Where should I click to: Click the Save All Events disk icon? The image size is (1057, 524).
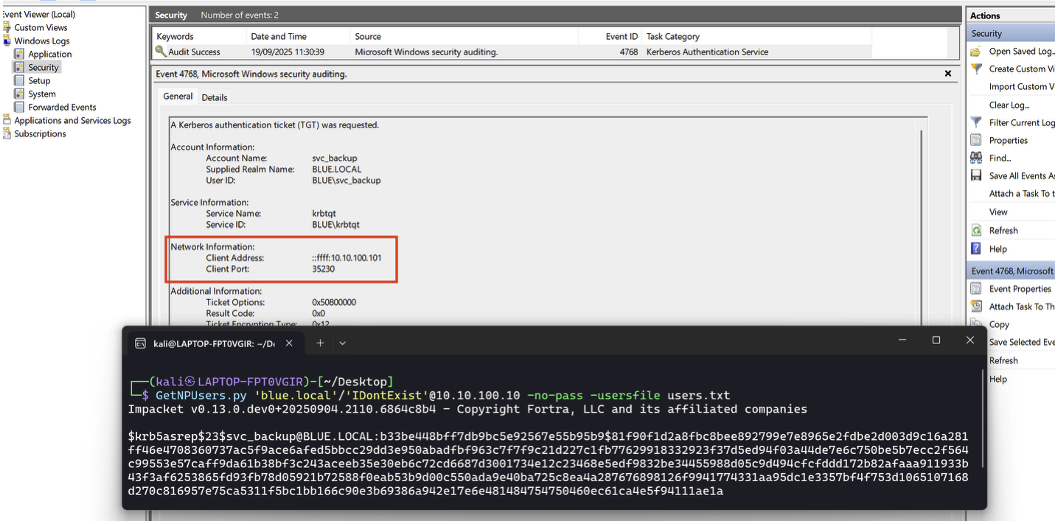(975, 176)
